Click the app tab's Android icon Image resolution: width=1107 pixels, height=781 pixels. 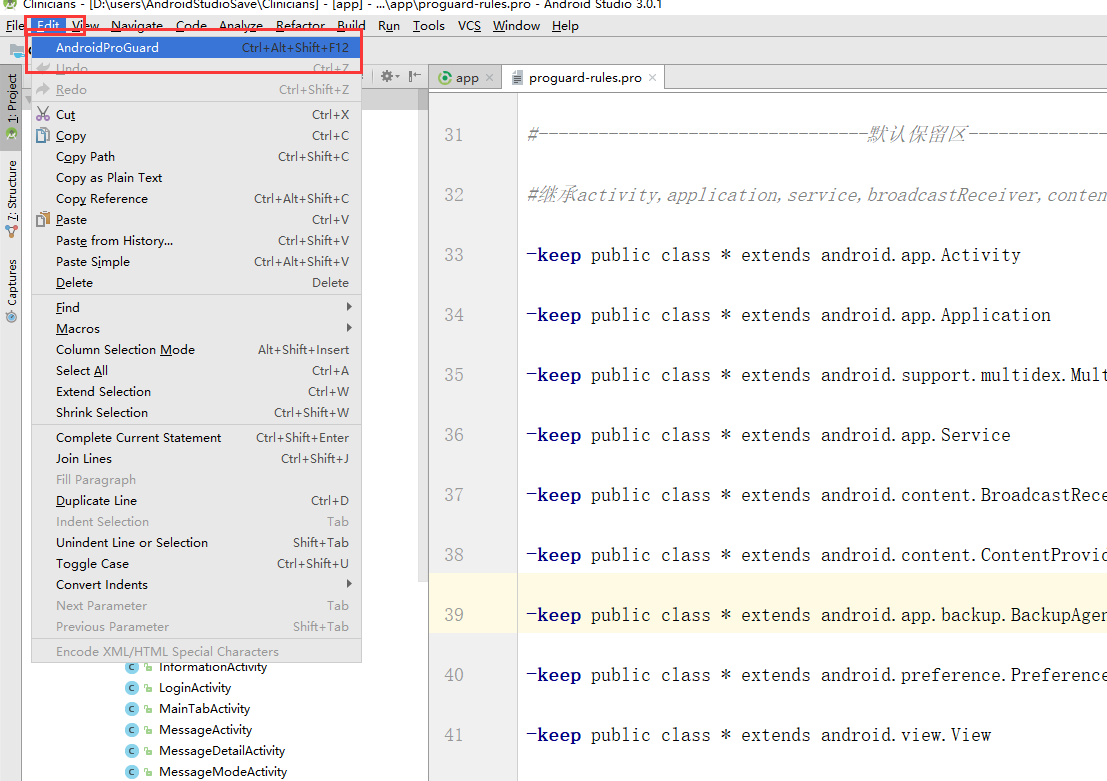tap(445, 78)
